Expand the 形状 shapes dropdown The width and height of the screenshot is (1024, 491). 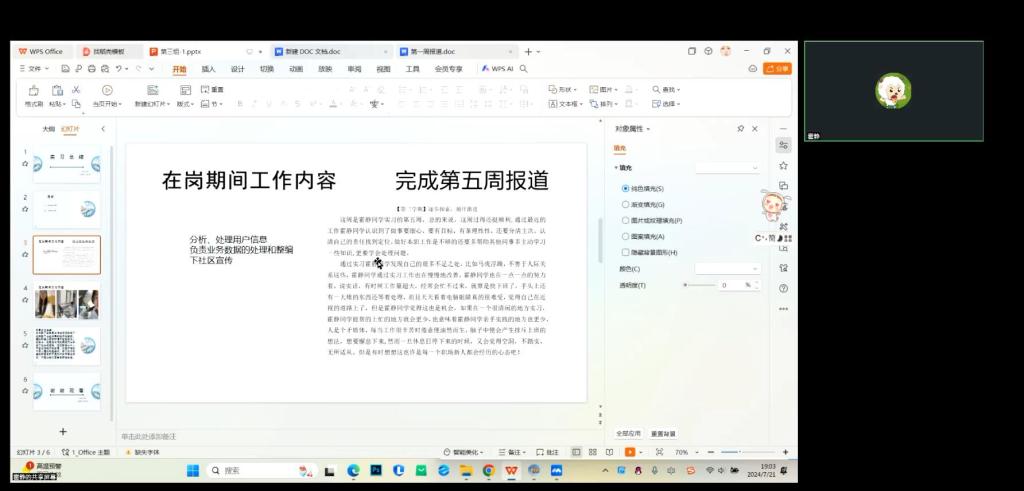tap(567, 89)
